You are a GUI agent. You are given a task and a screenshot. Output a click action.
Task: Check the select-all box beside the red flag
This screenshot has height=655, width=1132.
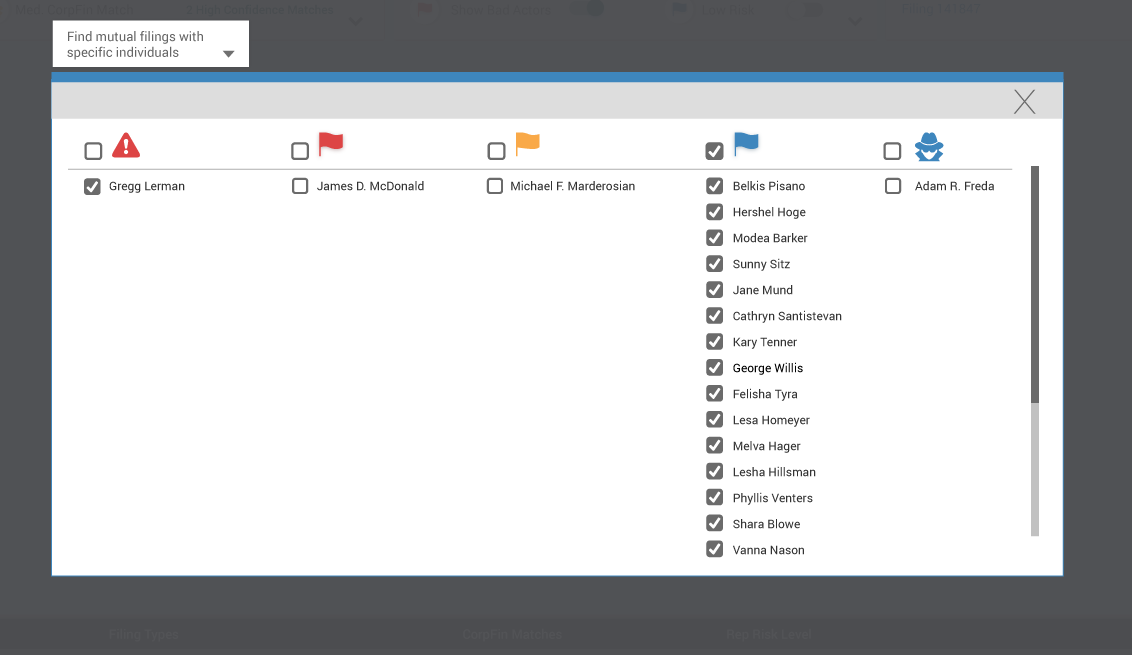[300, 151]
